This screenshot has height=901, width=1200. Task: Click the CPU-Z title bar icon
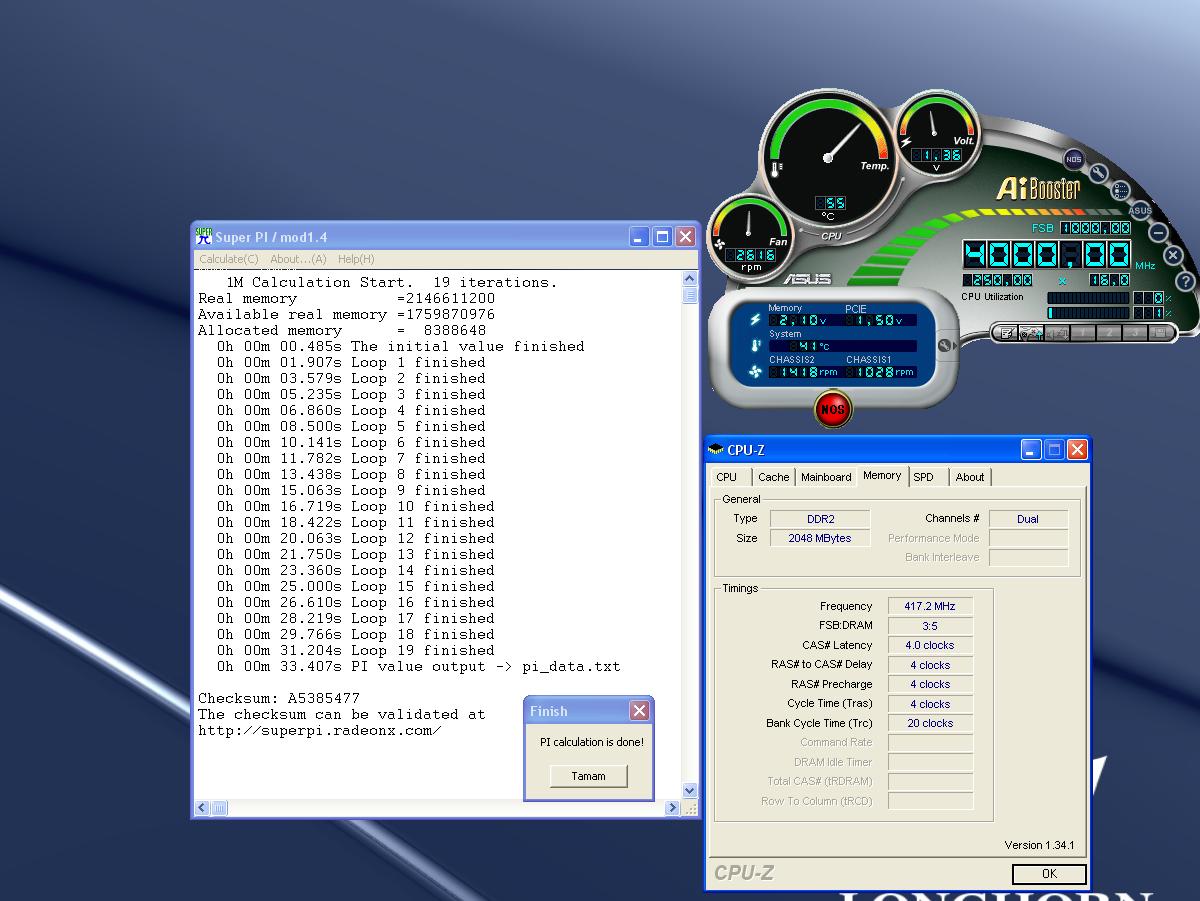(x=716, y=450)
